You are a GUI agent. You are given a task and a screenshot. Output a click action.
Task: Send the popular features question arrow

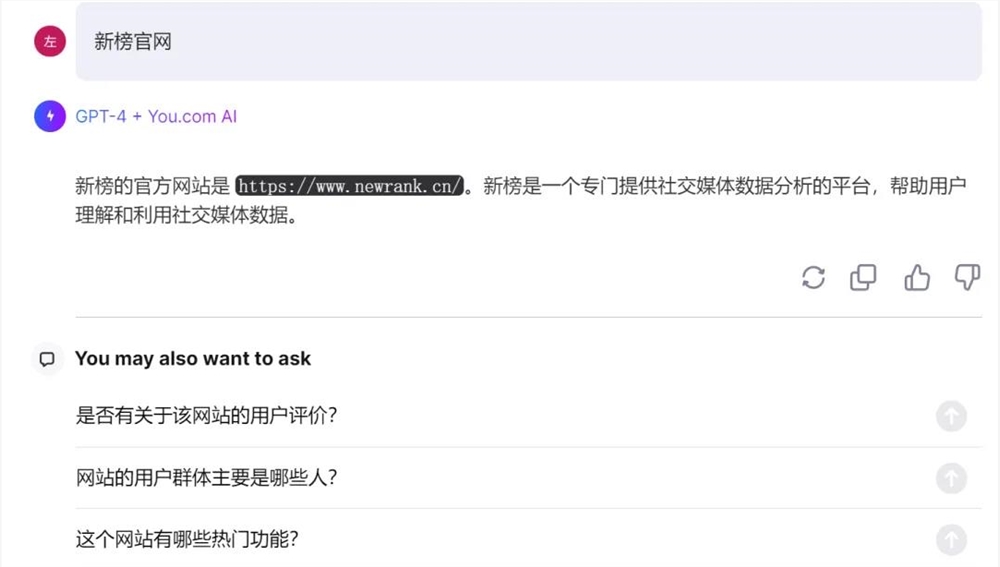tap(951, 540)
